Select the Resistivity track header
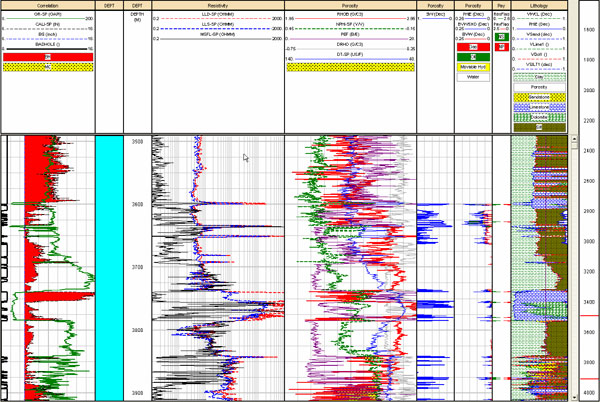 (x=216, y=5)
